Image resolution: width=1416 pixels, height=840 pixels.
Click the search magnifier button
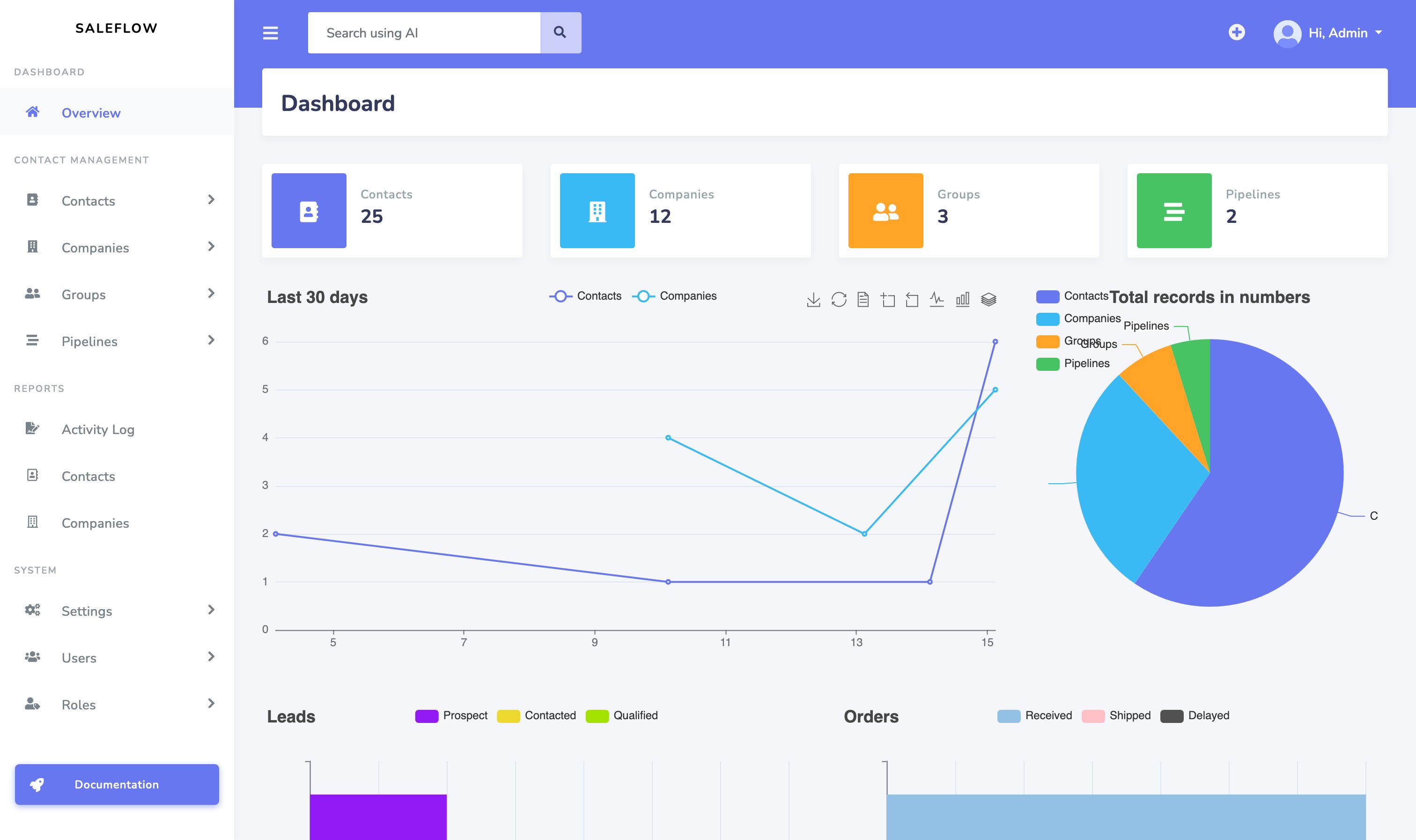pyautogui.click(x=560, y=33)
